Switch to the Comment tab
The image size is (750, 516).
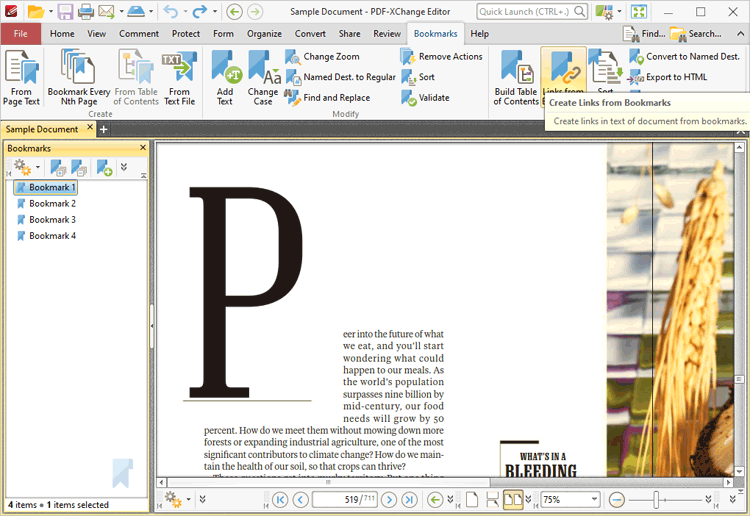[x=139, y=33]
